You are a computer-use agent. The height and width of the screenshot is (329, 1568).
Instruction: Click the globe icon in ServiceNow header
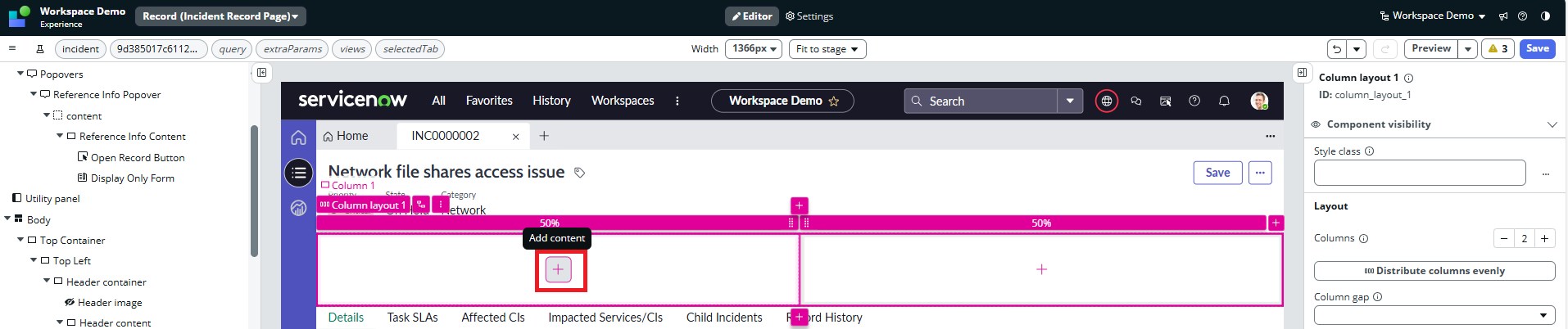(x=1106, y=101)
